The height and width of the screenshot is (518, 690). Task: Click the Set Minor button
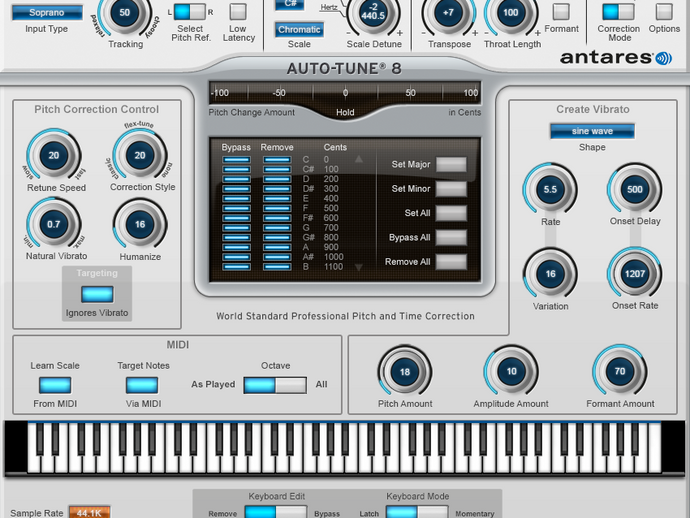451,189
